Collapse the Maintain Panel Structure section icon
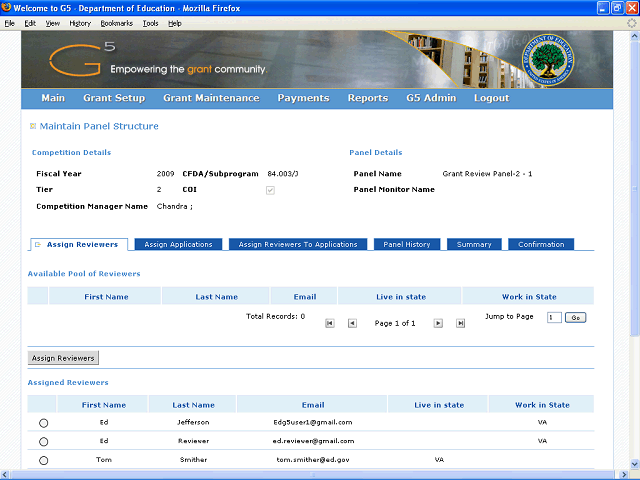 click(x=33, y=127)
